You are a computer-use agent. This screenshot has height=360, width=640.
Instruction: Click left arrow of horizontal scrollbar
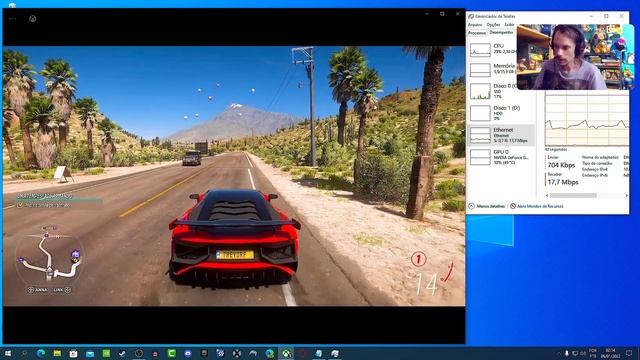pyautogui.click(x=547, y=196)
